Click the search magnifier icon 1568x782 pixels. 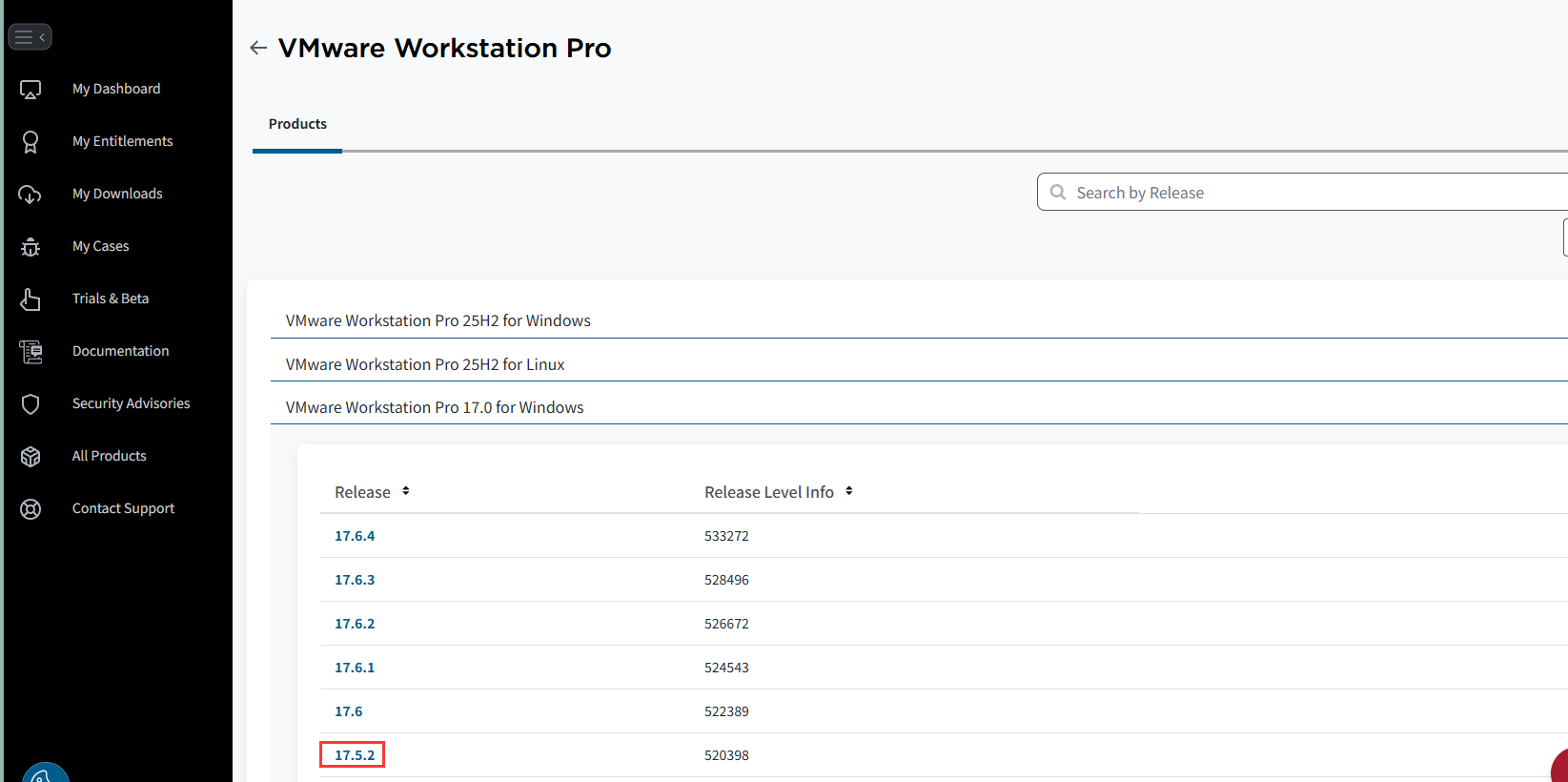(x=1058, y=193)
